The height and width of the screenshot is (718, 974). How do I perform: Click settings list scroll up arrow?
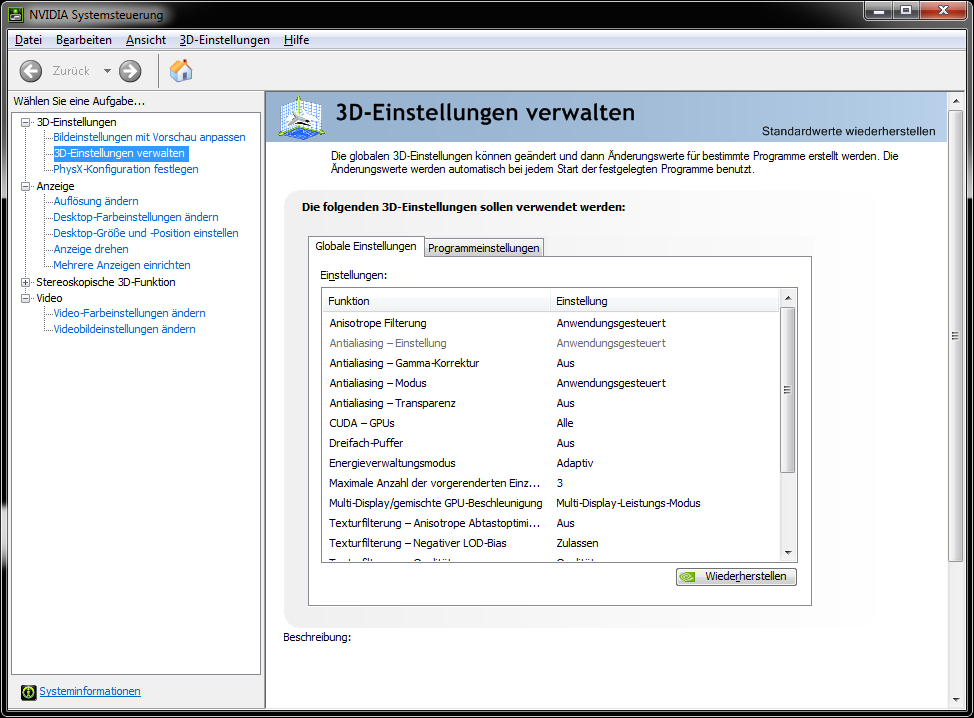click(x=788, y=298)
